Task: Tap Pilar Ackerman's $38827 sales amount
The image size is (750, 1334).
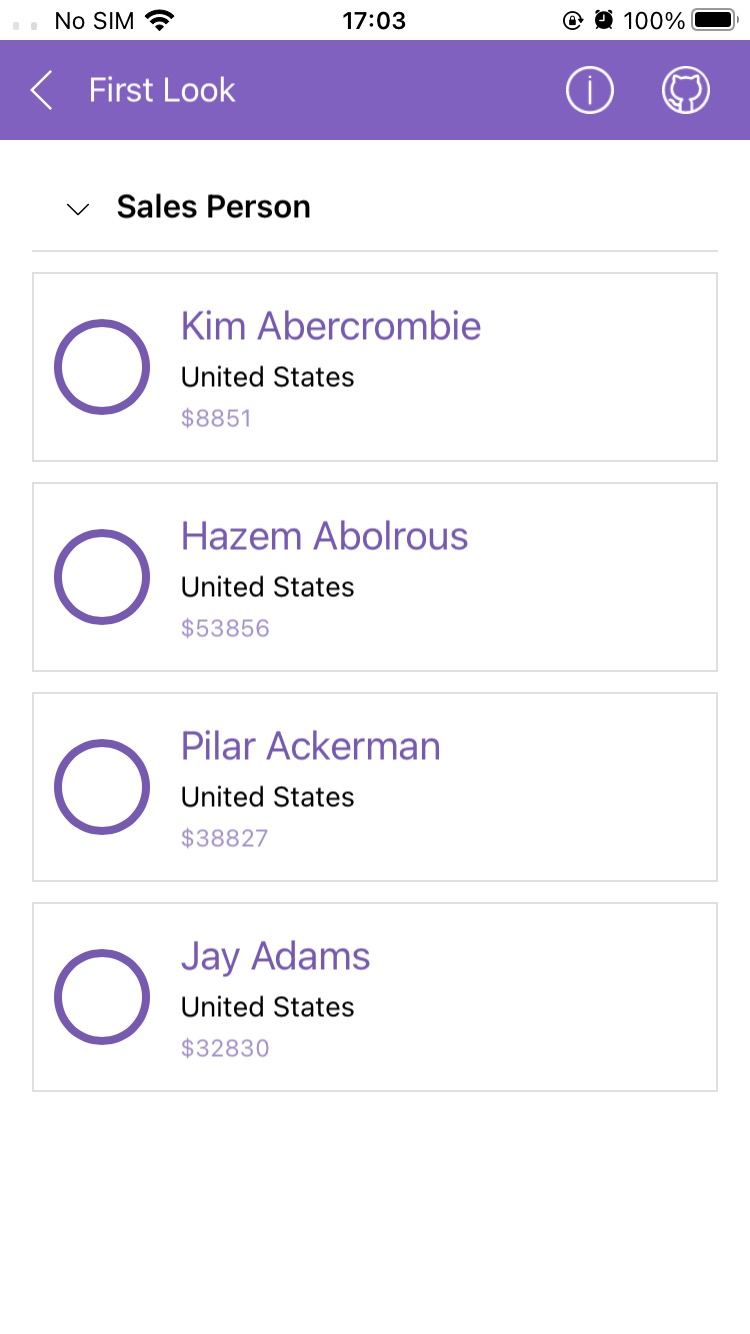Action: tap(224, 838)
